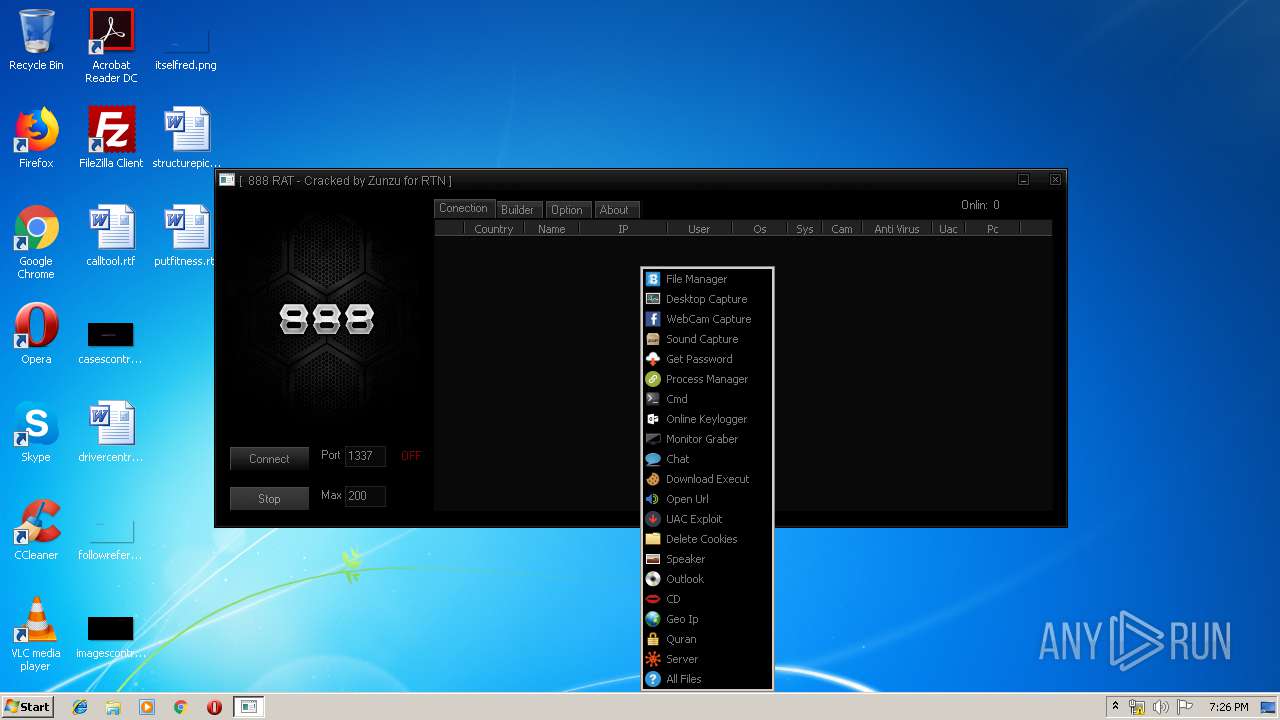
Task: Click the Download Execut cookie icon
Action: tap(653, 479)
